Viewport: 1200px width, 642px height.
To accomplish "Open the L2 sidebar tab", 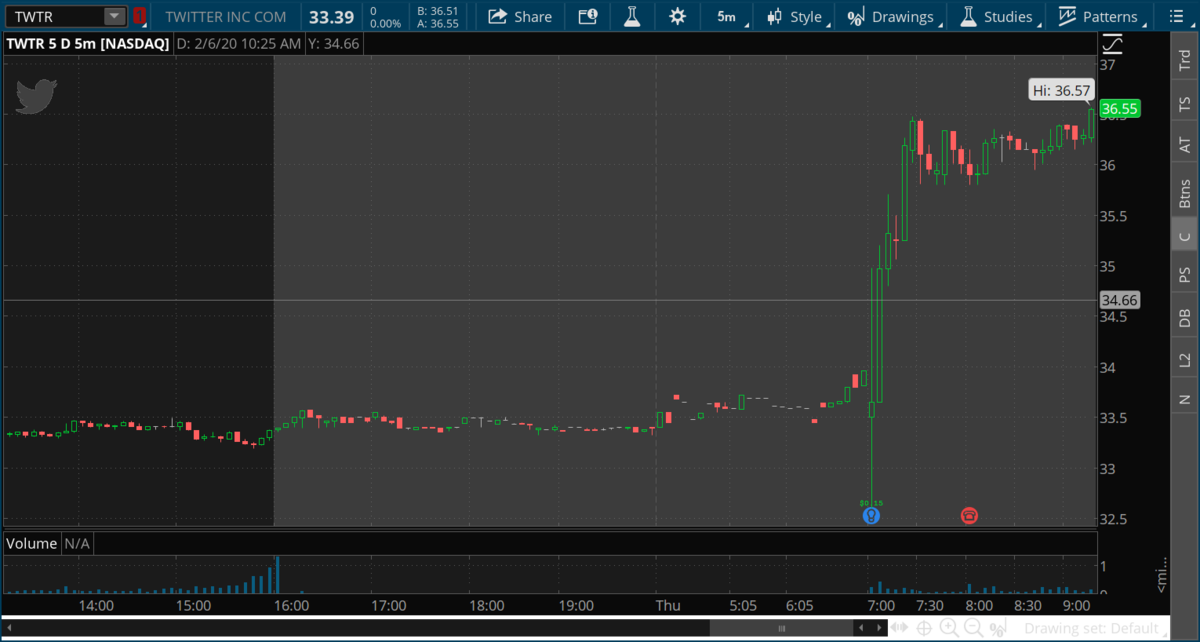I will [1185, 359].
